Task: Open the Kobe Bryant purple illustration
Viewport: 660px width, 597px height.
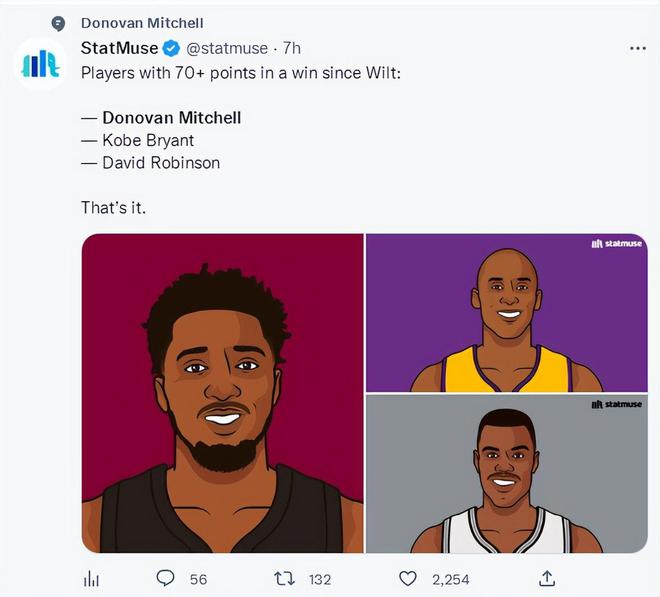Action: pos(507,313)
